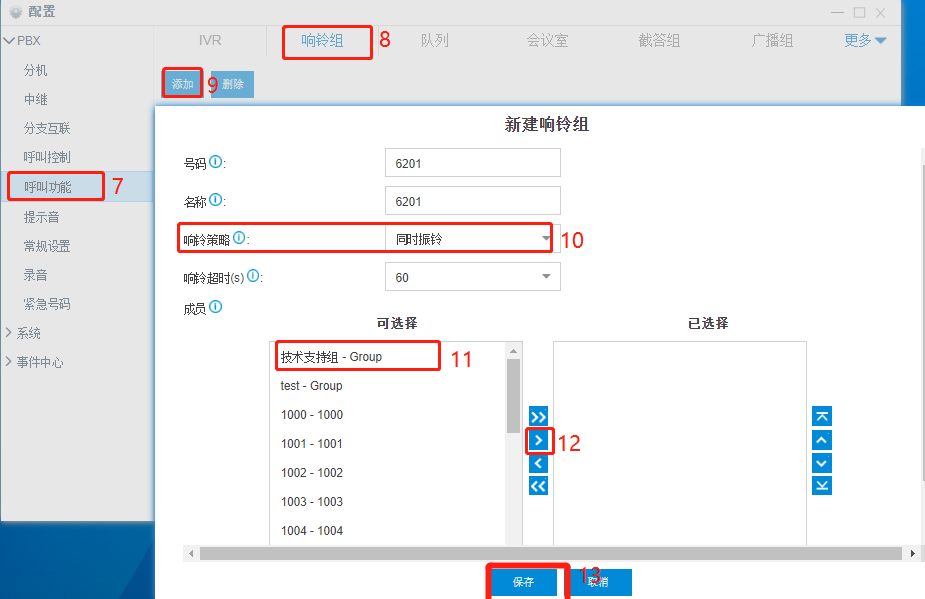The height and width of the screenshot is (599, 925).
Task: Click info icon beside 响铃策略 label
Action: click(x=239, y=238)
